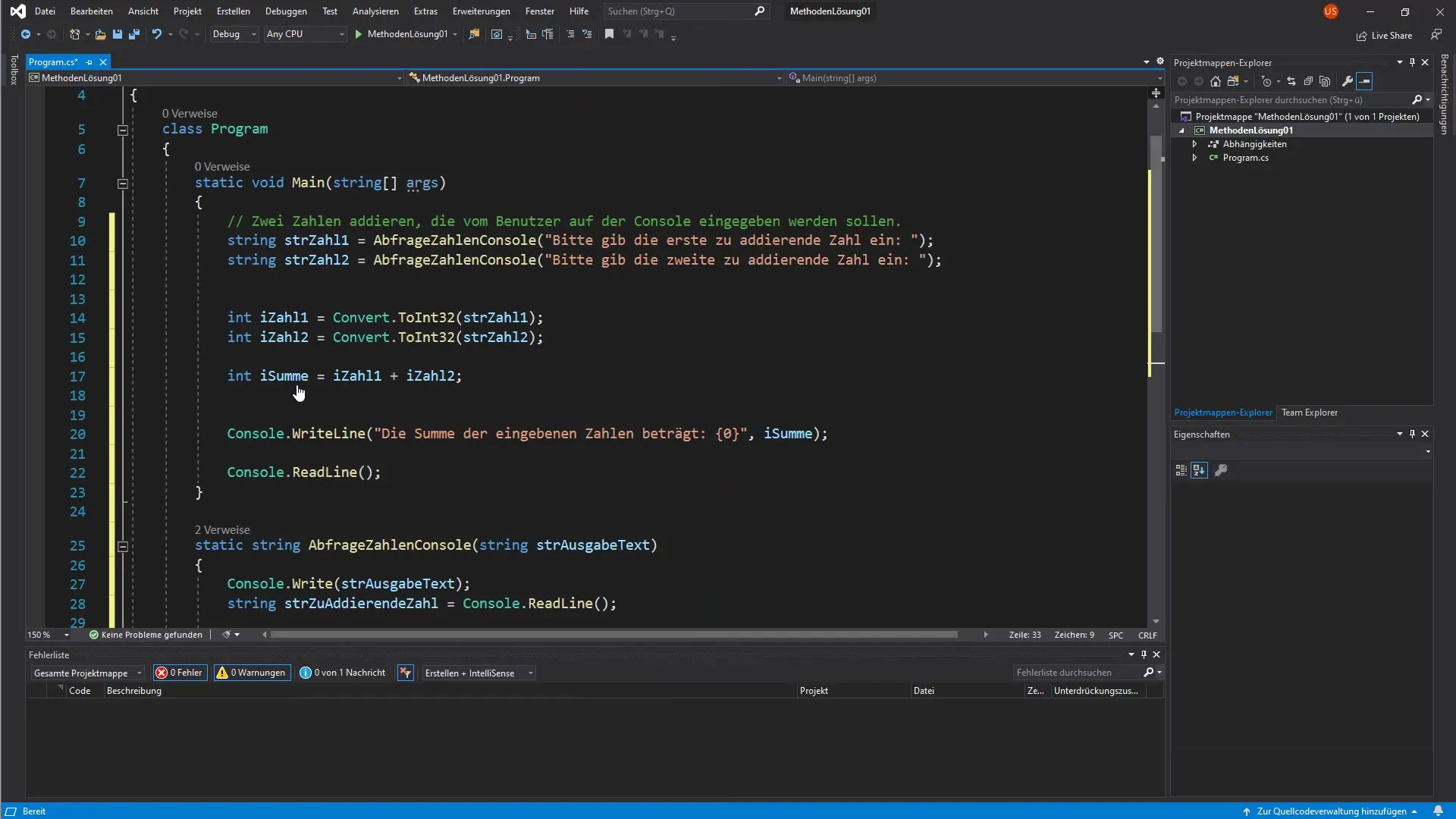Screen dimensions: 1456x819
Task: Click the Home icon in Projektmappen-Explorer
Action: (1216, 81)
